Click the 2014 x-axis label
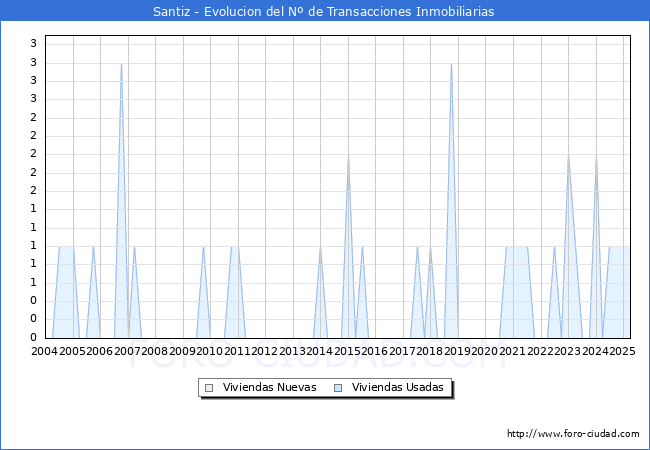The image size is (650, 450). coord(320,351)
